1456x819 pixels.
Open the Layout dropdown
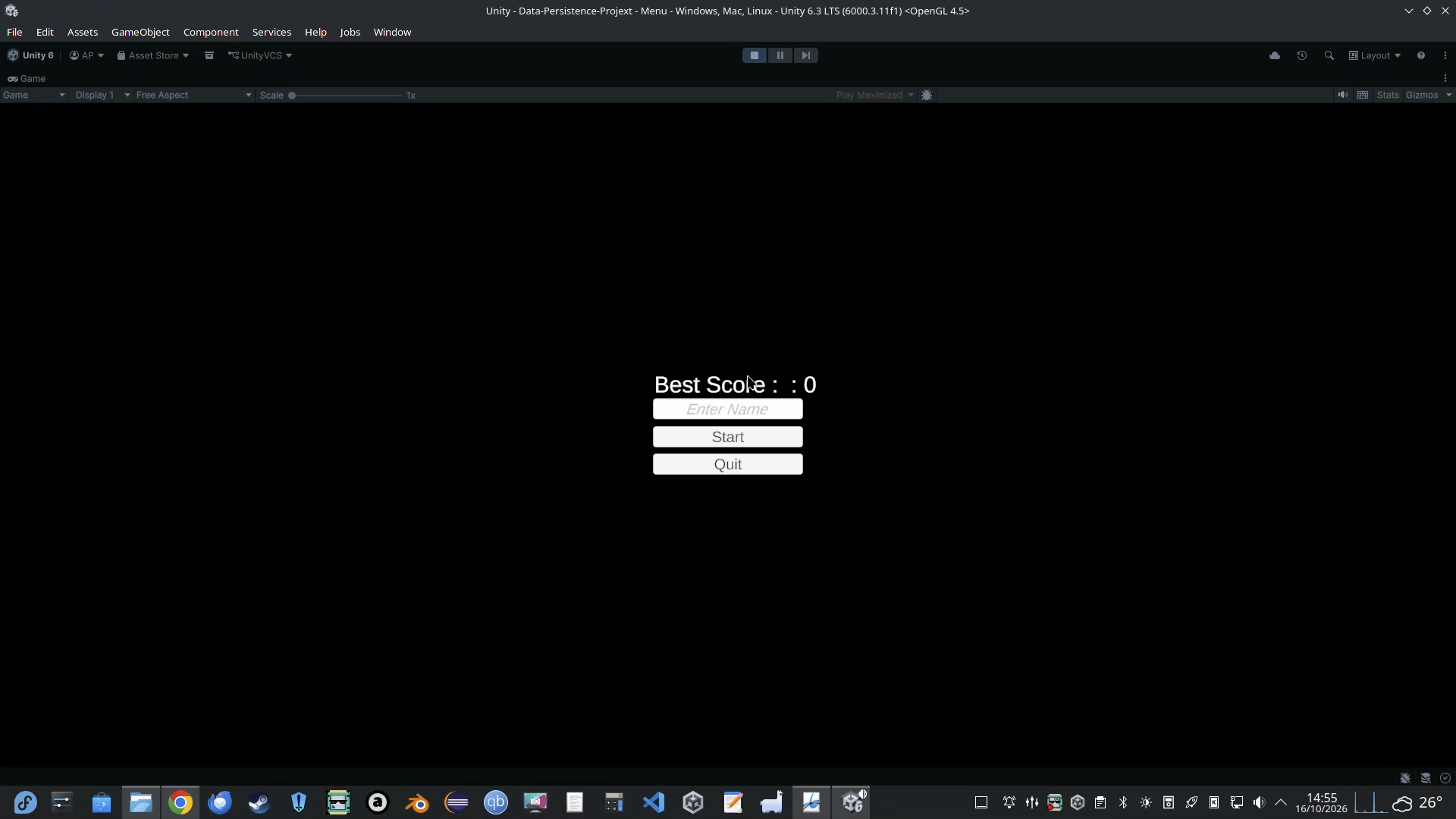pyautogui.click(x=1375, y=55)
